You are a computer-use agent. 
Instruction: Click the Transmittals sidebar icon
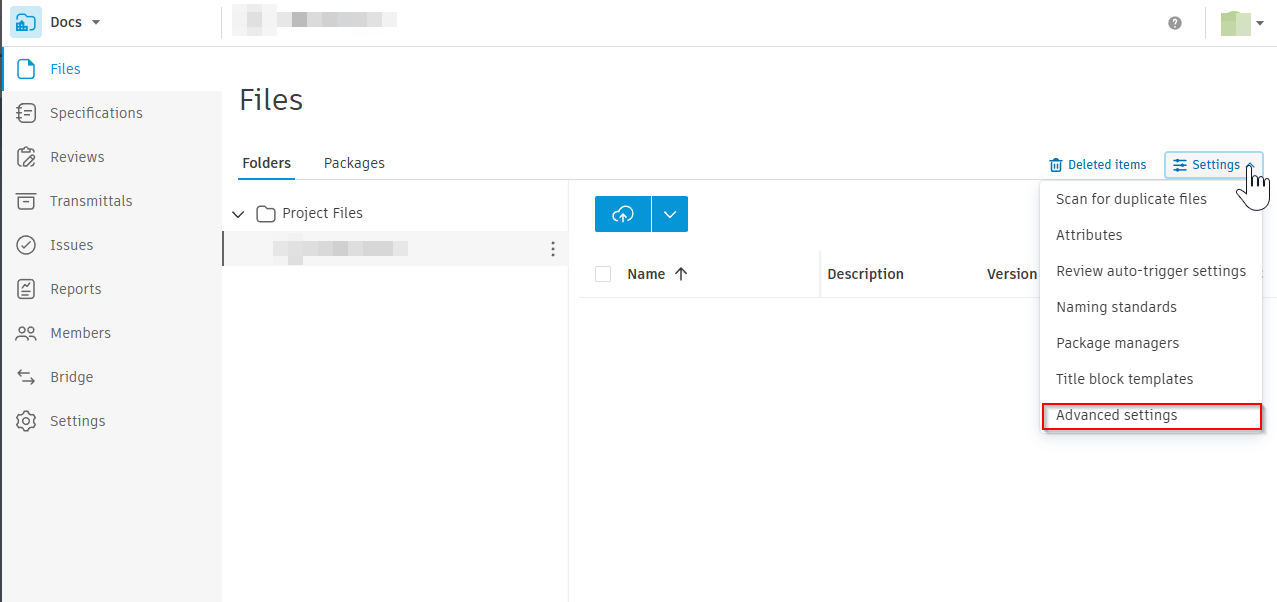[x=26, y=201]
